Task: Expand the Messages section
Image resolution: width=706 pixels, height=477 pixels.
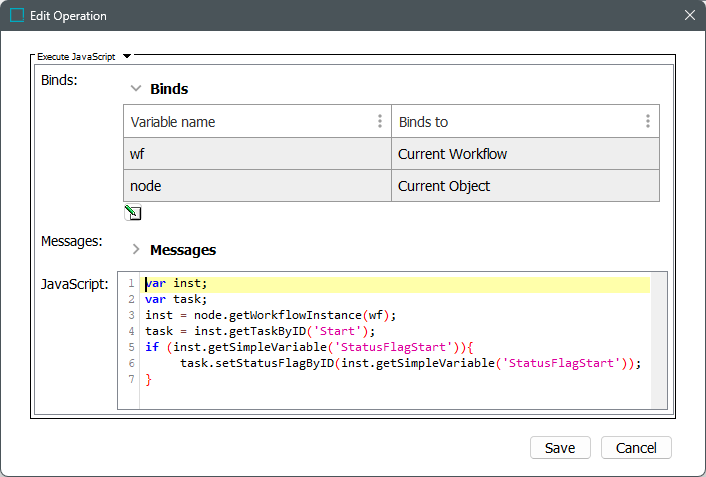Action: point(136,249)
